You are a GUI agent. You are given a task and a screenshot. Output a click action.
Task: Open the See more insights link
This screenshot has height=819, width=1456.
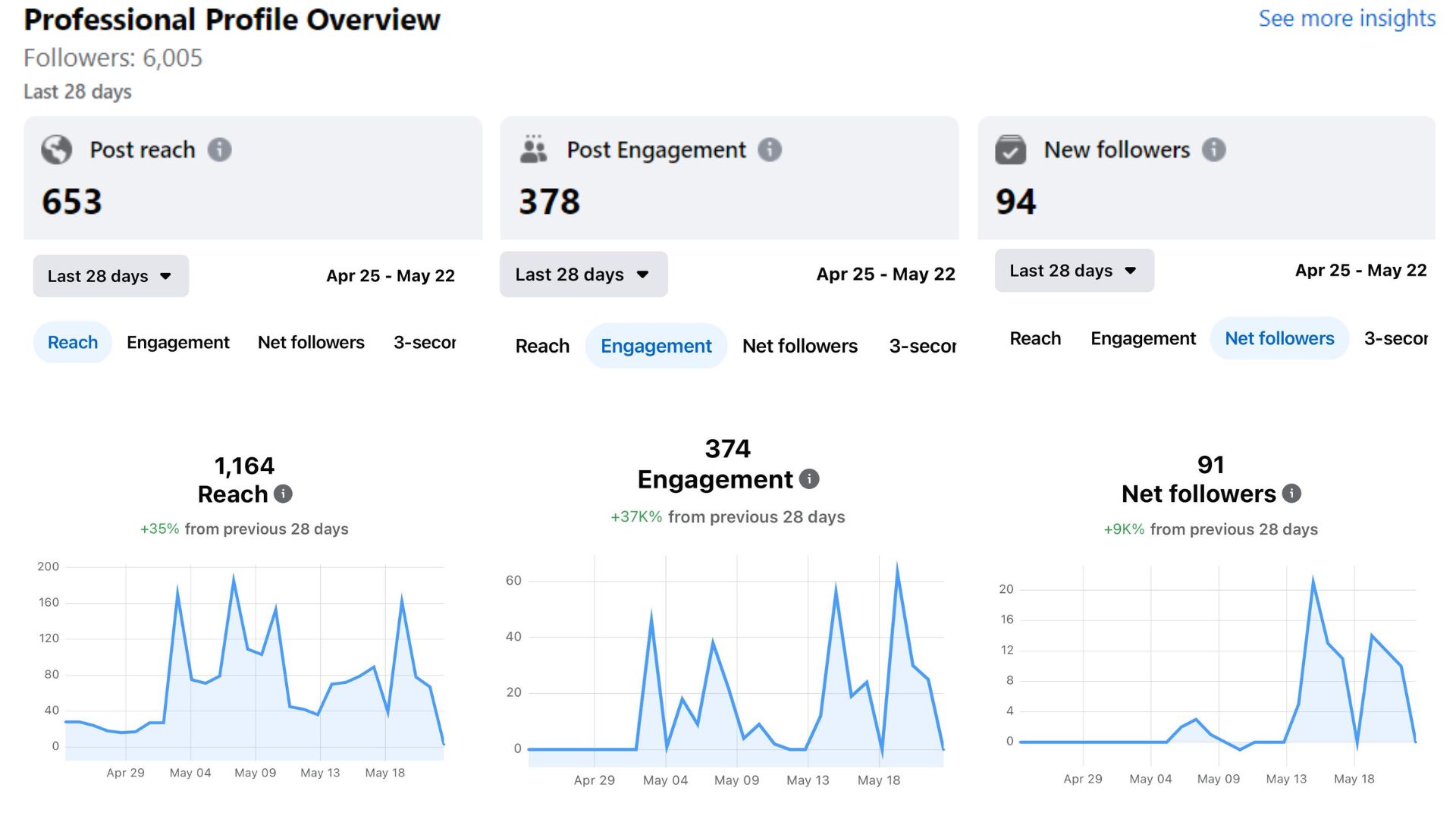(1347, 18)
